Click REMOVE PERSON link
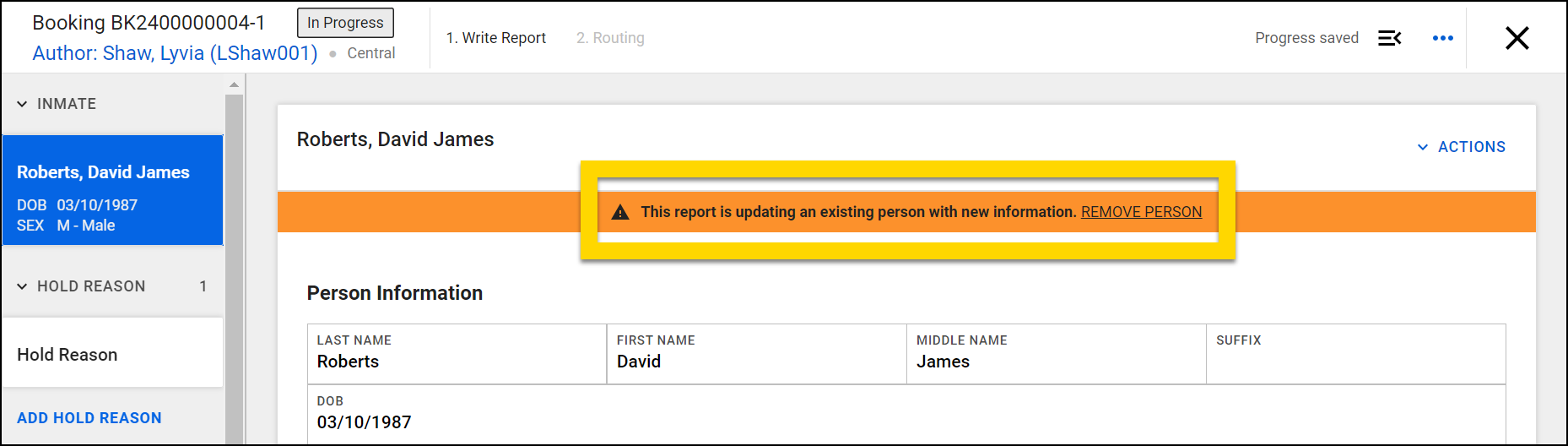This screenshot has width=1568, height=446. (1141, 212)
